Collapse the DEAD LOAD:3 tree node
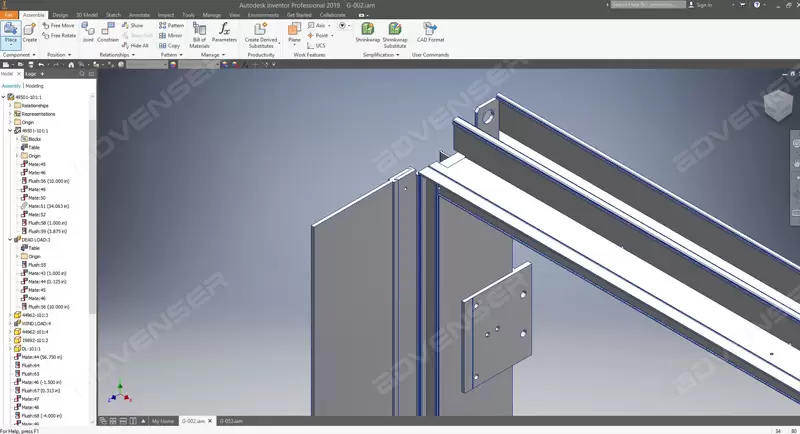Screen dimensions: 800x434 pos(9,240)
